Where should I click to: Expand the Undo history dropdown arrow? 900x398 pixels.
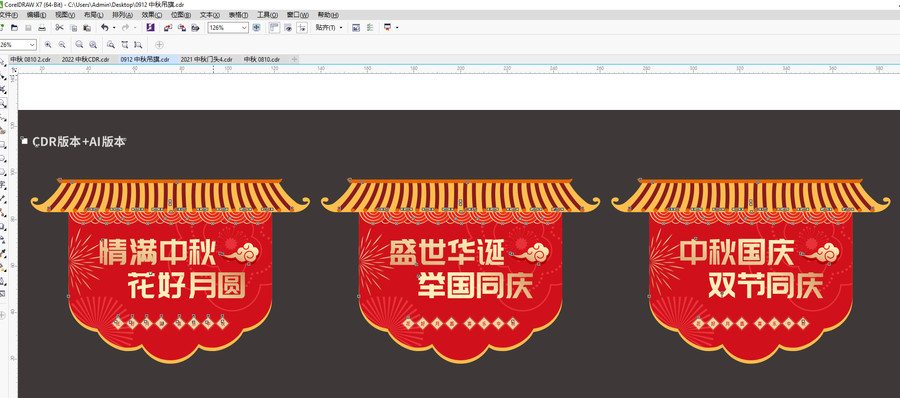coord(114,28)
